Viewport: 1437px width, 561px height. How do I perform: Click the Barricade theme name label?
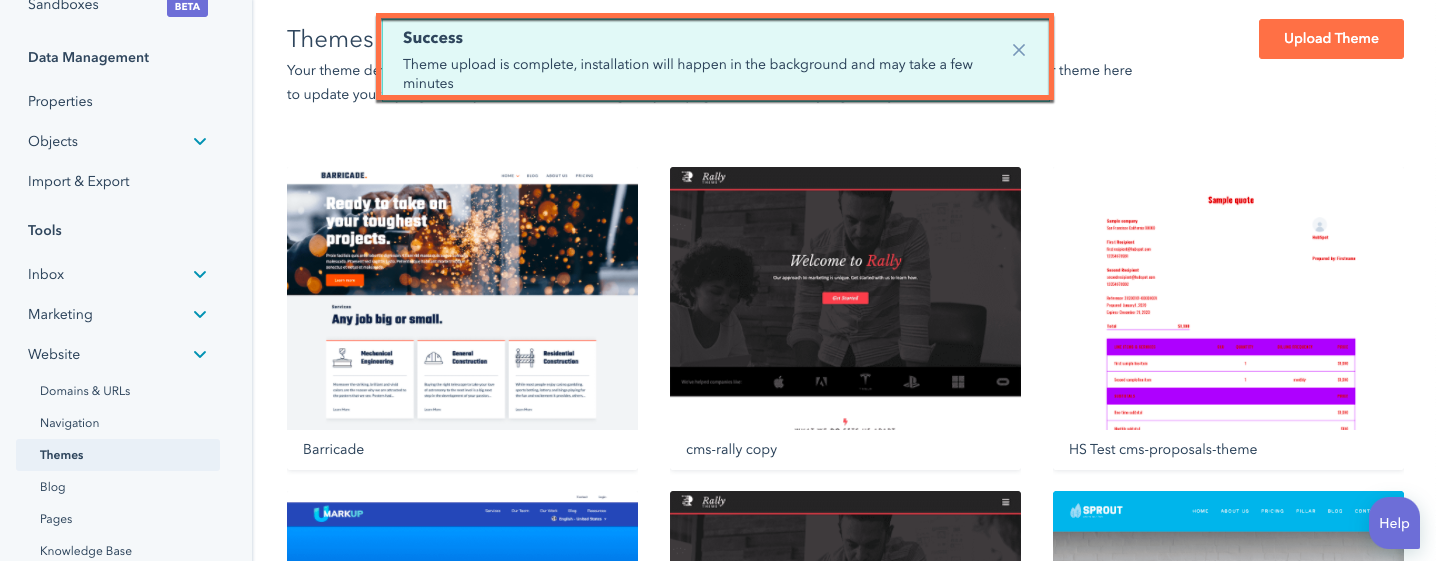click(333, 450)
